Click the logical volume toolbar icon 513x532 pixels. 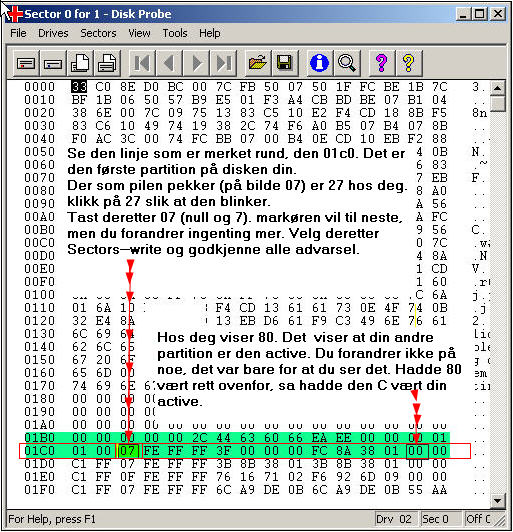pos(53,63)
